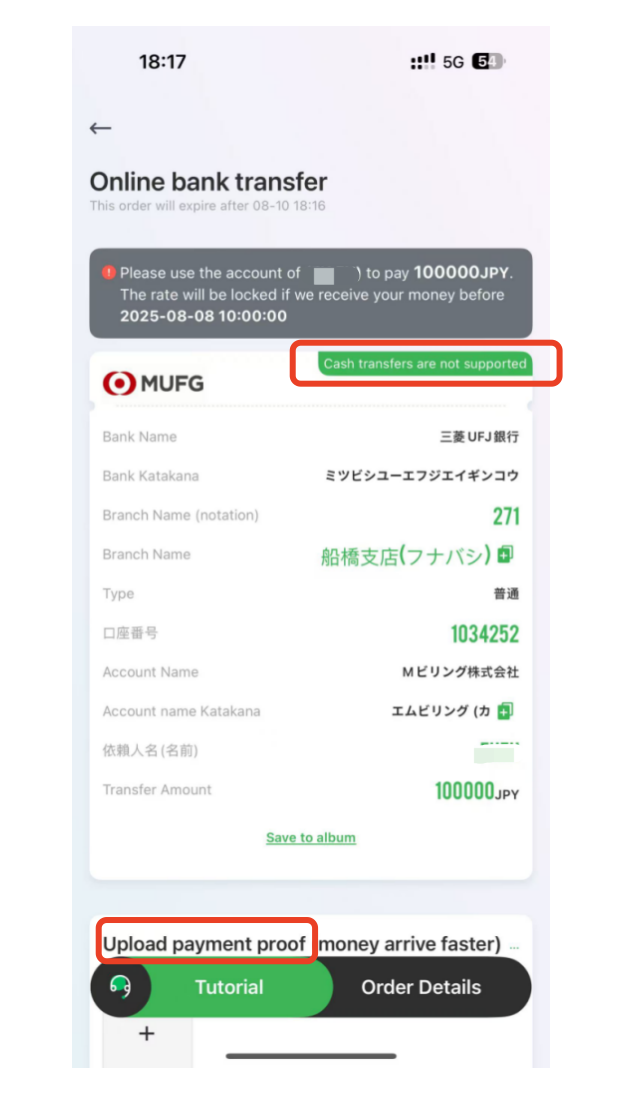Tap the back arrow icon
Image resolution: width=618 pixels, height=1104 pixels.
pyautogui.click(x=101, y=127)
